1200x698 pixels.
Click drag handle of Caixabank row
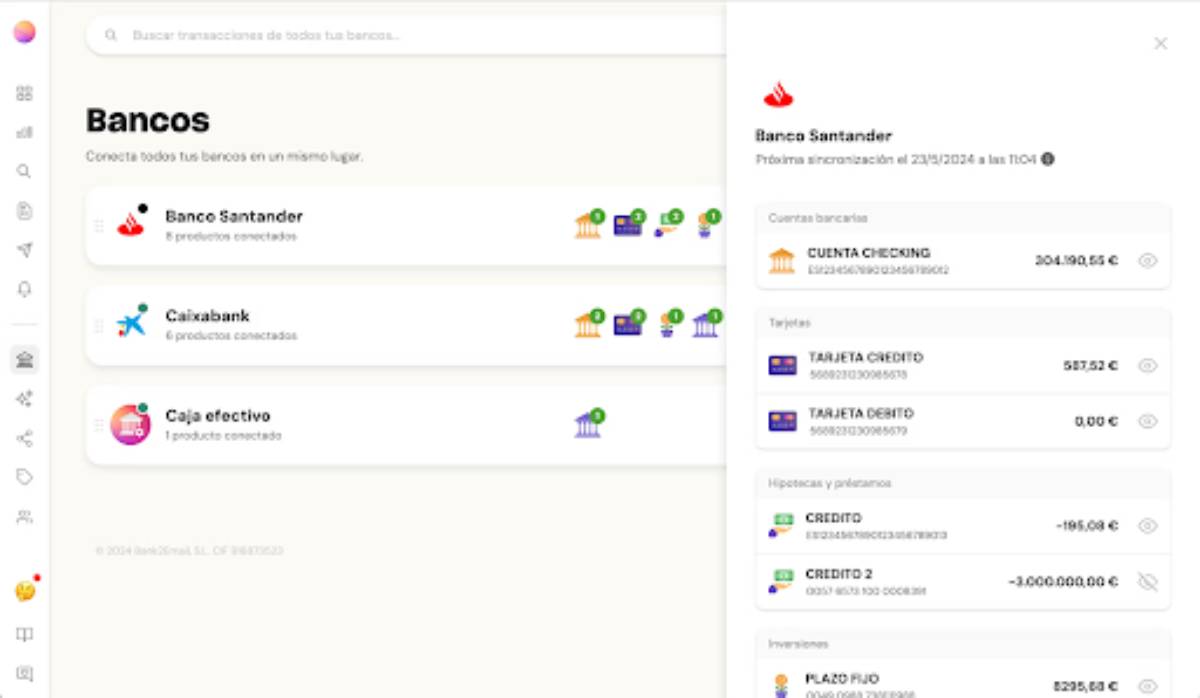99,326
